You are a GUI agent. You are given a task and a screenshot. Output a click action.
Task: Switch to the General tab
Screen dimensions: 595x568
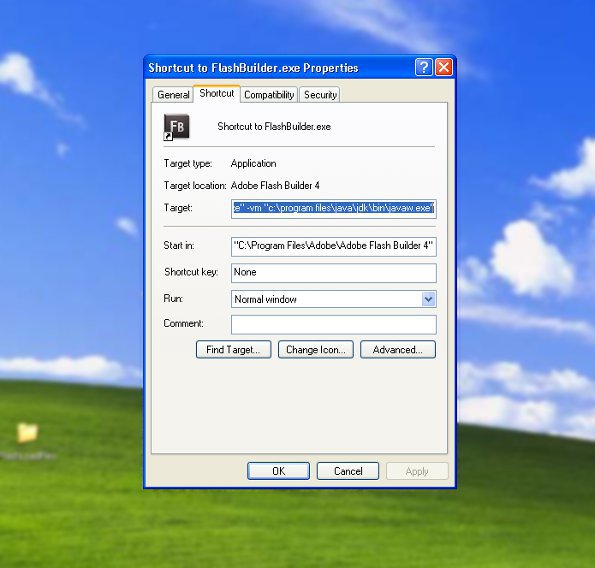tap(173, 94)
